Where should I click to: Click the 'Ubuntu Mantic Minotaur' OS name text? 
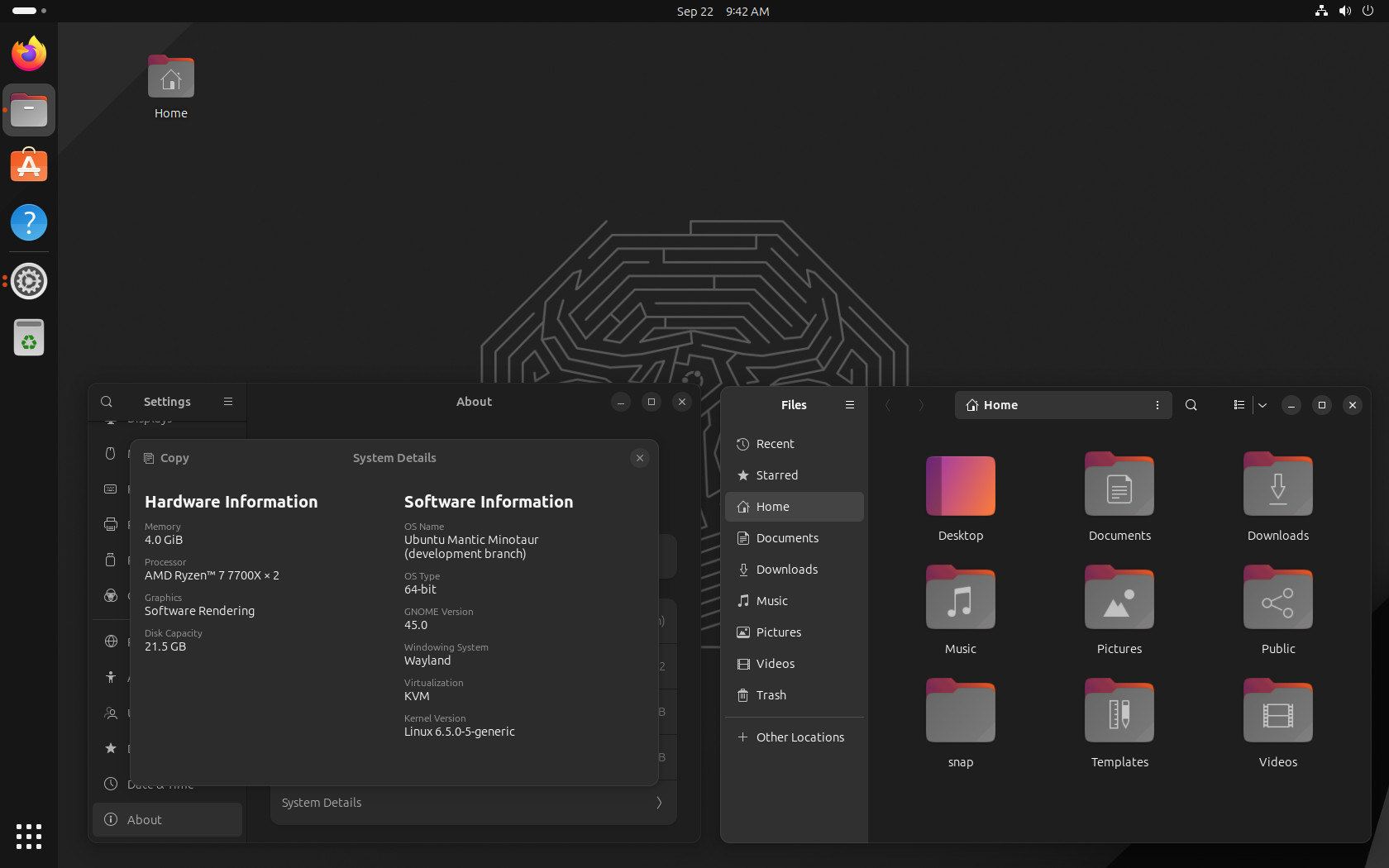[x=471, y=540]
